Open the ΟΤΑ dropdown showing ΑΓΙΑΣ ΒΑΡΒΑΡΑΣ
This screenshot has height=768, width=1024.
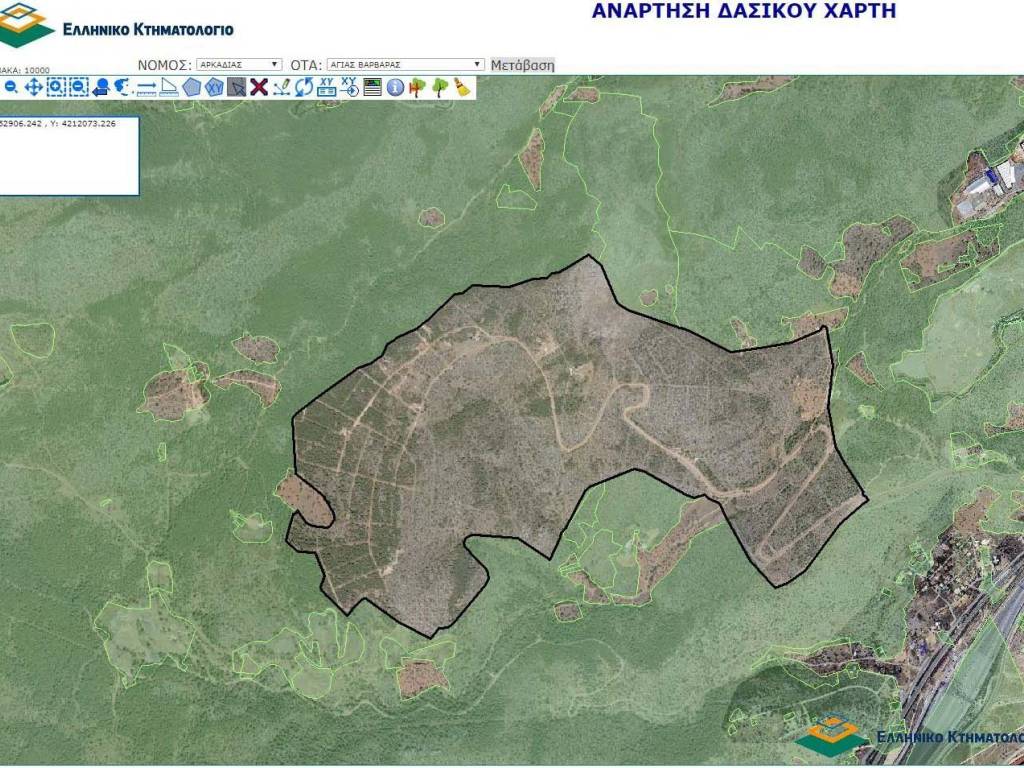pyautogui.click(x=405, y=64)
